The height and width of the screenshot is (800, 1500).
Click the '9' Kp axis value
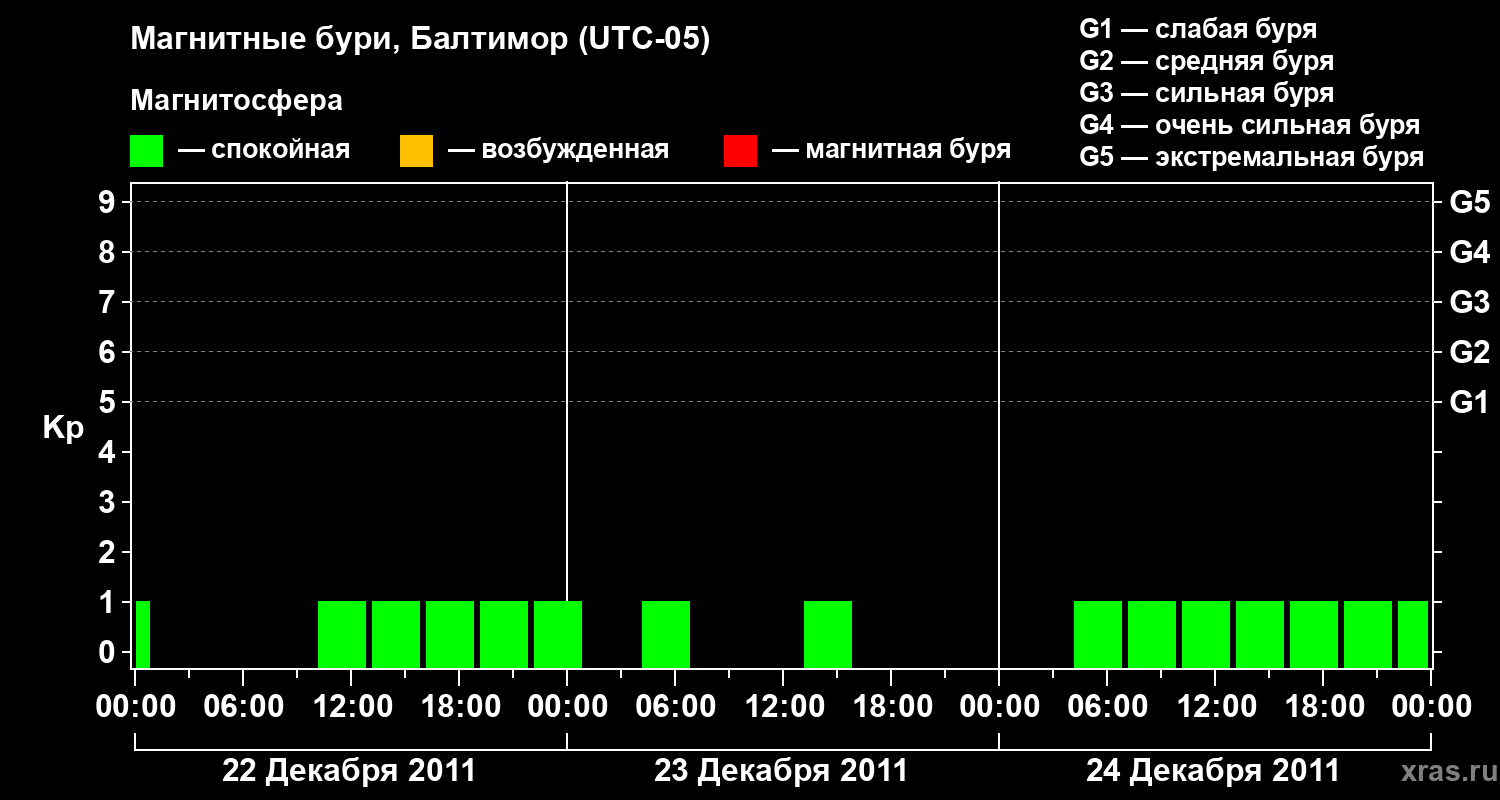[x=109, y=202]
